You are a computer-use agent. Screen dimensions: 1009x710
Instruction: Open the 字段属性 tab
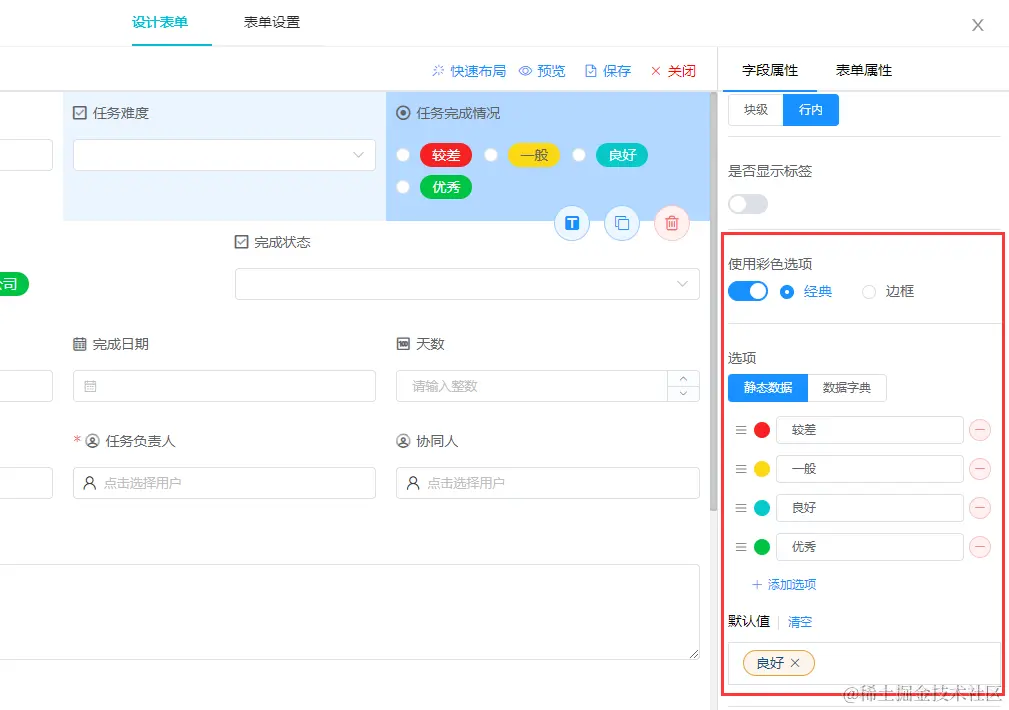(x=770, y=70)
